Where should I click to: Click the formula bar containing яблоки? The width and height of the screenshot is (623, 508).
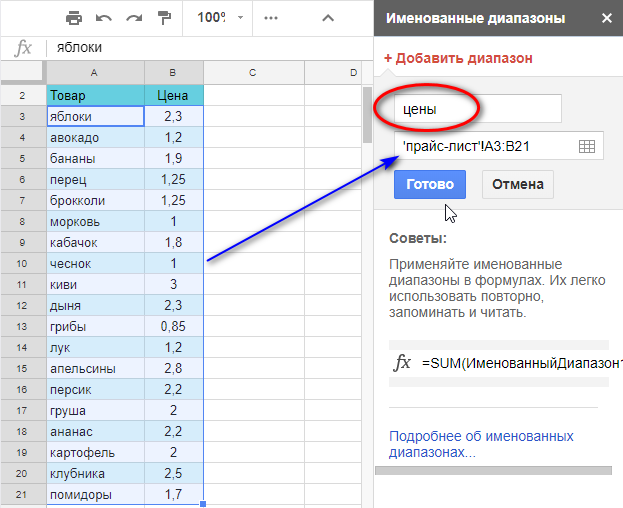click(x=211, y=48)
